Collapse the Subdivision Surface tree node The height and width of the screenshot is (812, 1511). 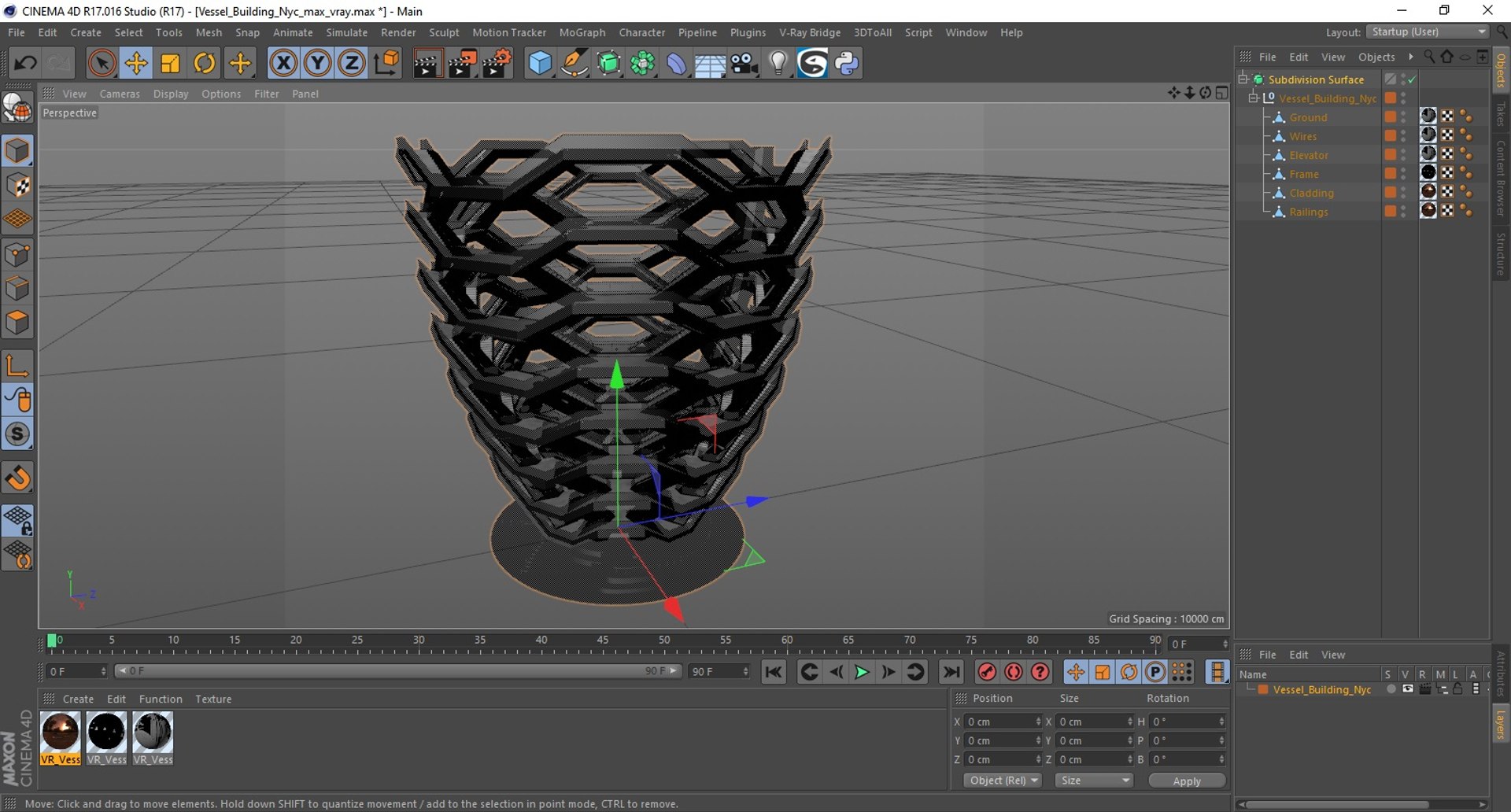click(x=1243, y=79)
